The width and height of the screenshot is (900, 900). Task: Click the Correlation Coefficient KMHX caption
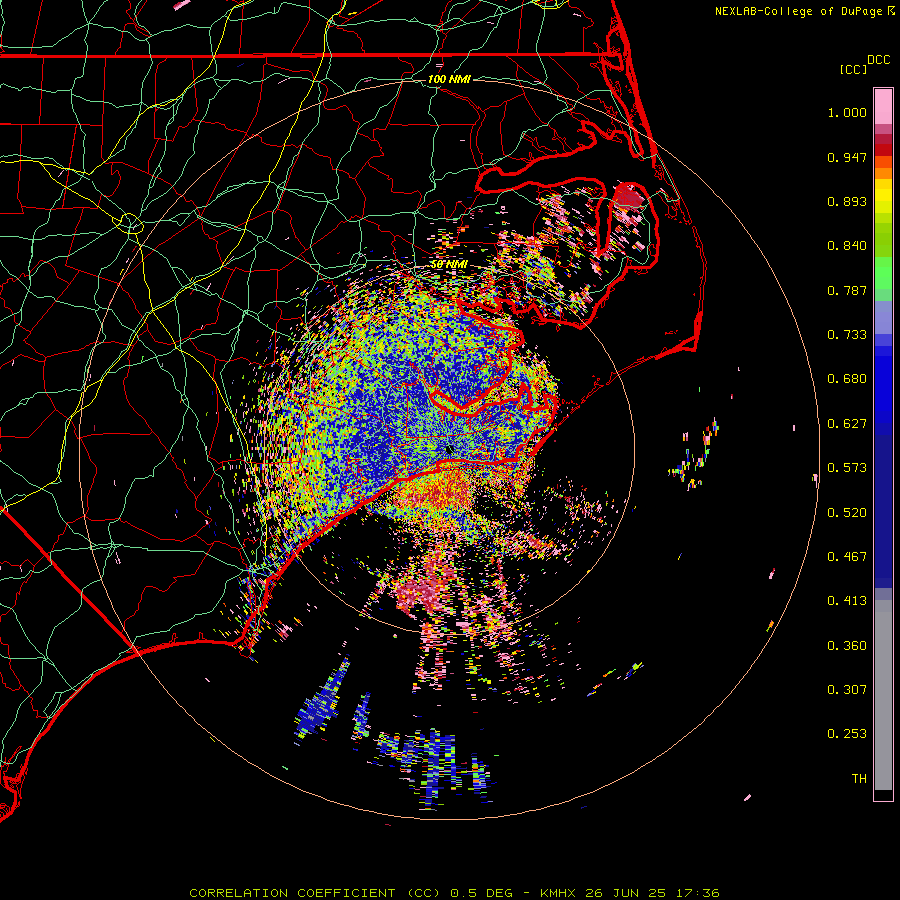coord(454,893)
